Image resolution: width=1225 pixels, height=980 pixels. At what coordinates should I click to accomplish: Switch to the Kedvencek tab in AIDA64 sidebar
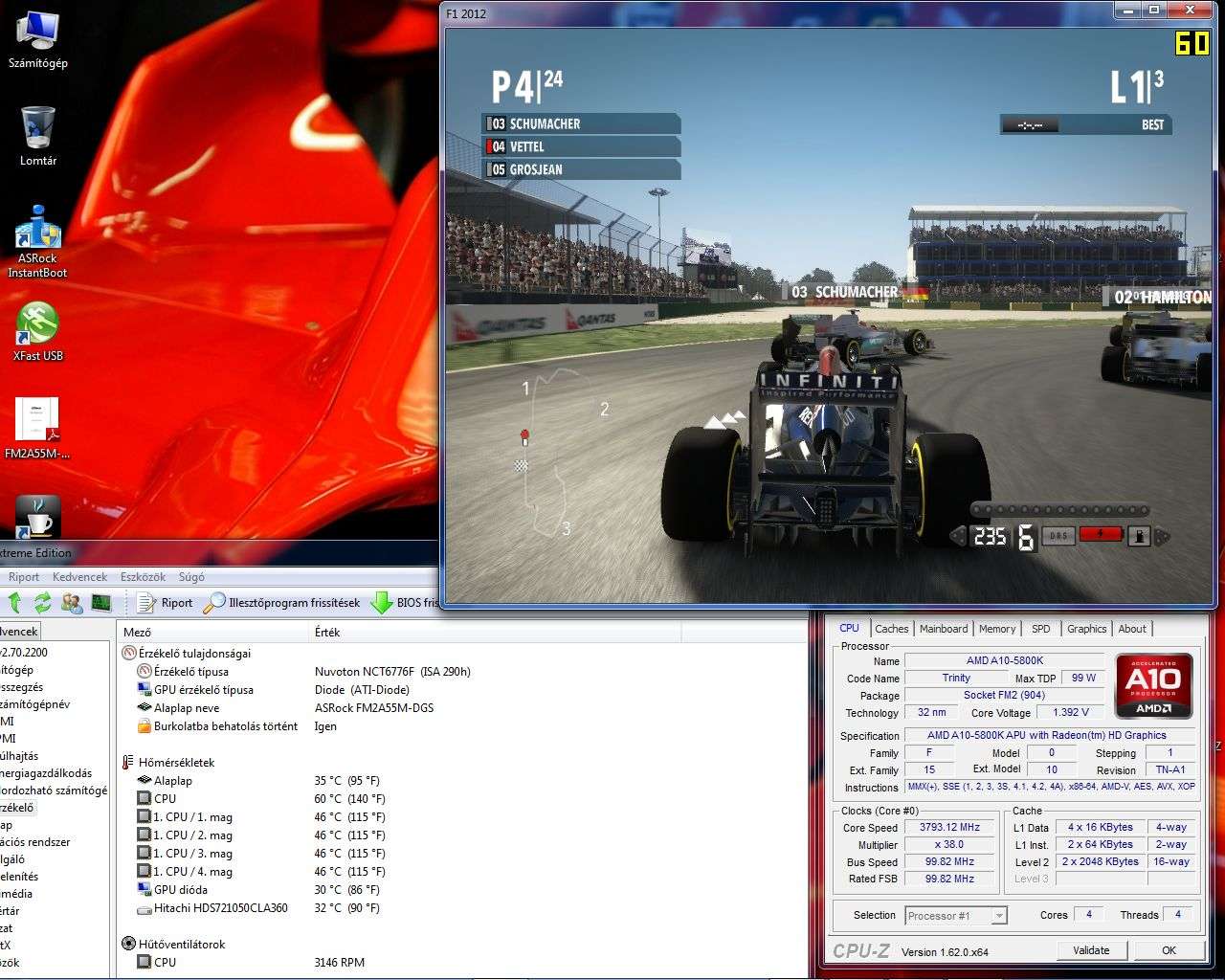pos(19,631)
